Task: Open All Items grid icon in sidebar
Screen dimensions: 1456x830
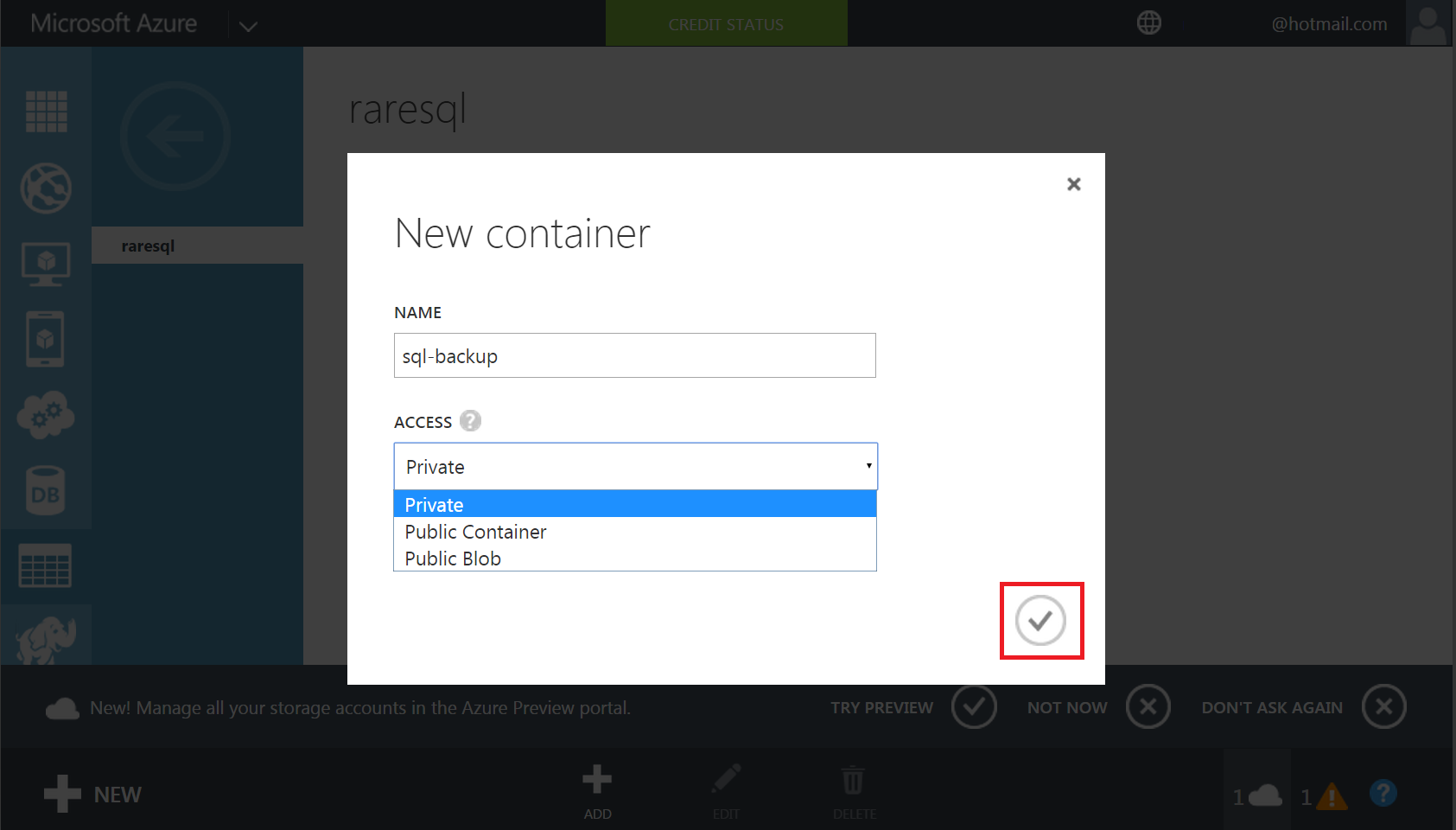Action: point(46,112)
